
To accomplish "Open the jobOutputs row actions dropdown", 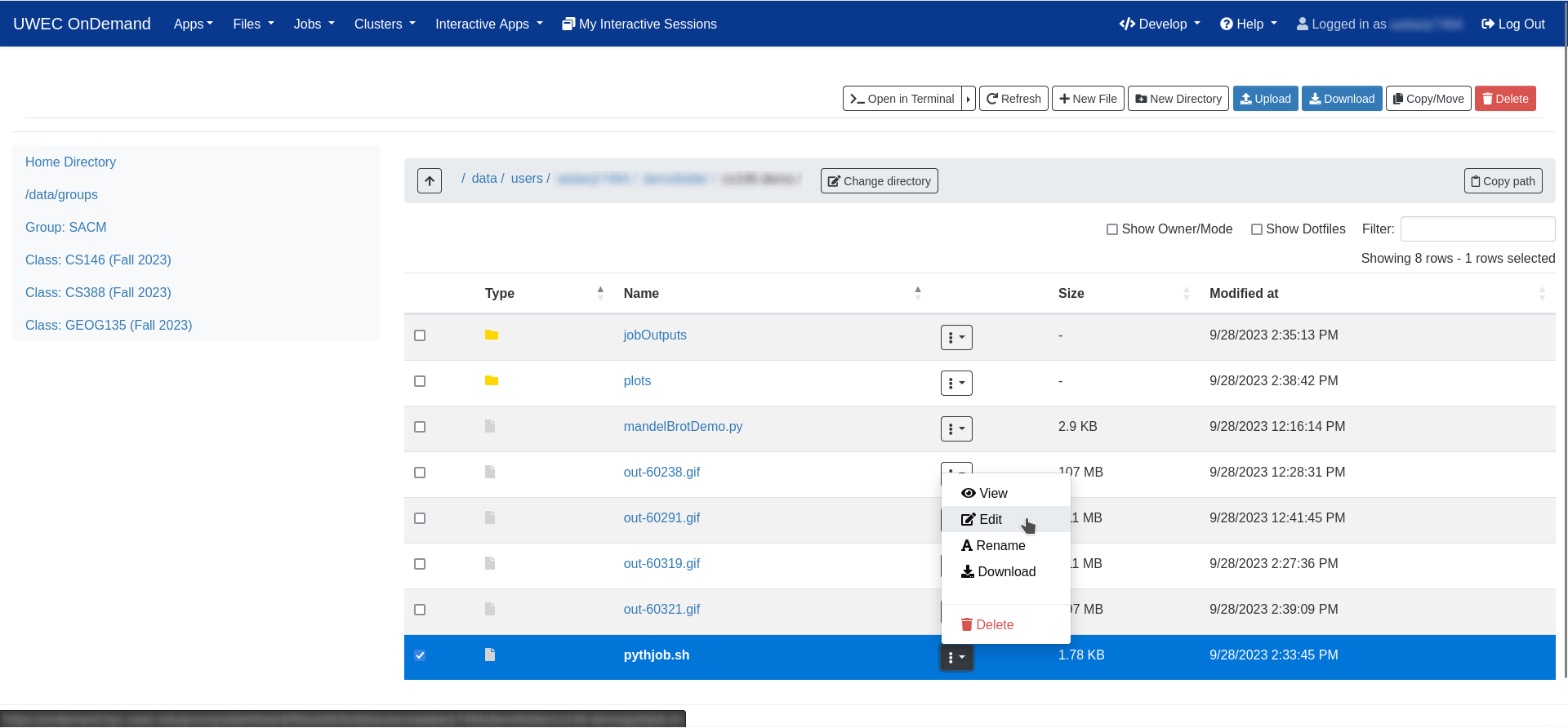I will click(955, 337).
